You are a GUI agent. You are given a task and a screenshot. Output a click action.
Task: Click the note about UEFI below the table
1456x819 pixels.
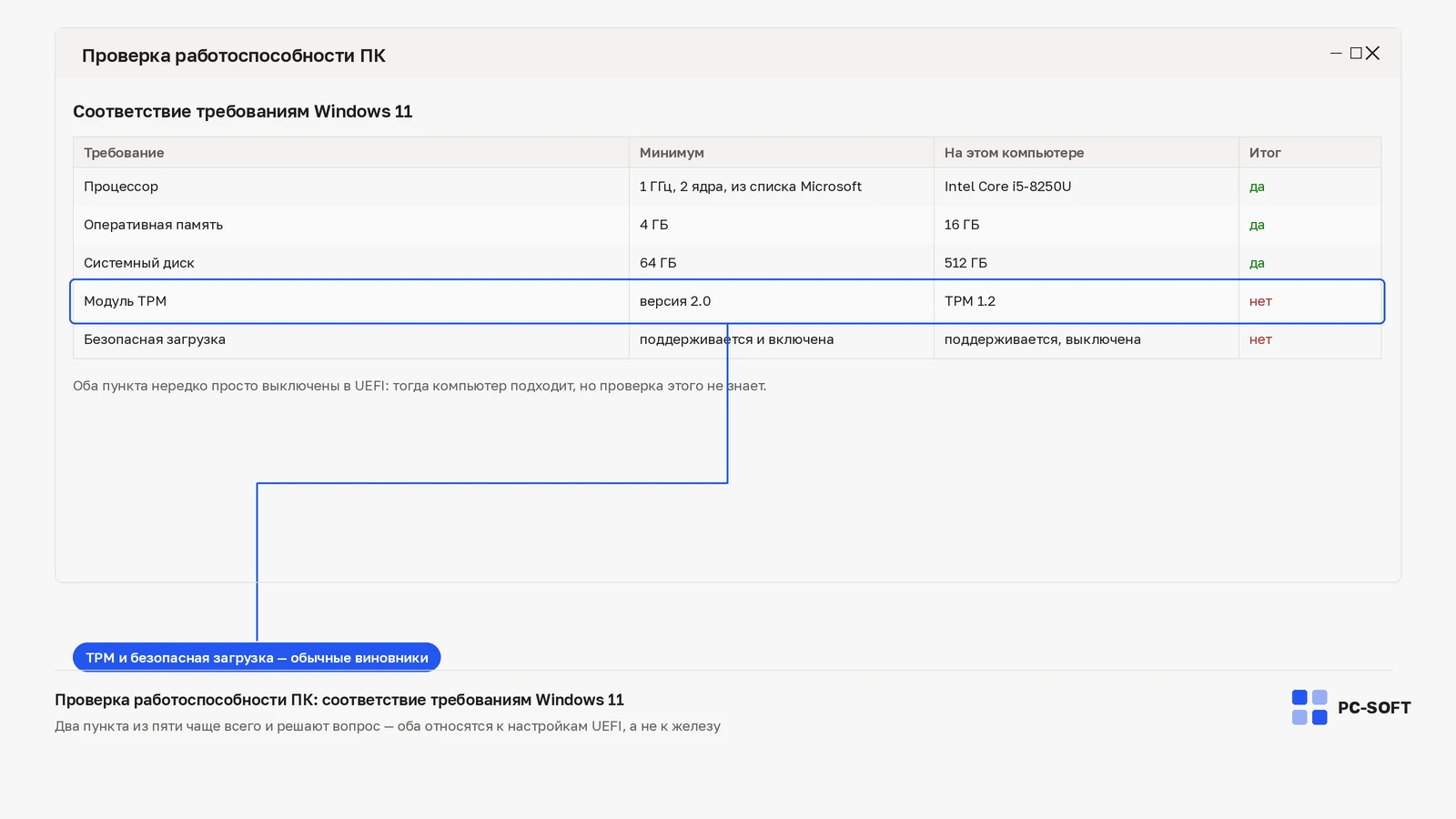[420, 386]
